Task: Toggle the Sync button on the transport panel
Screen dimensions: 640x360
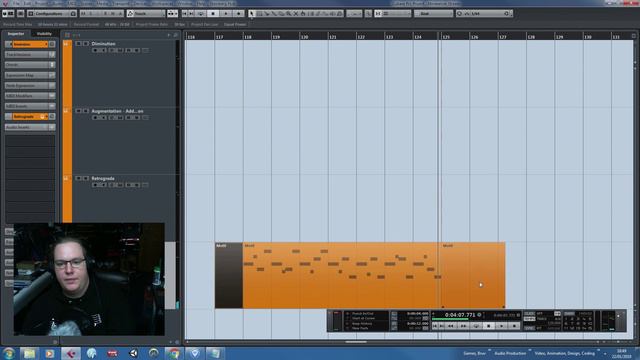Action: click(529, 328)
